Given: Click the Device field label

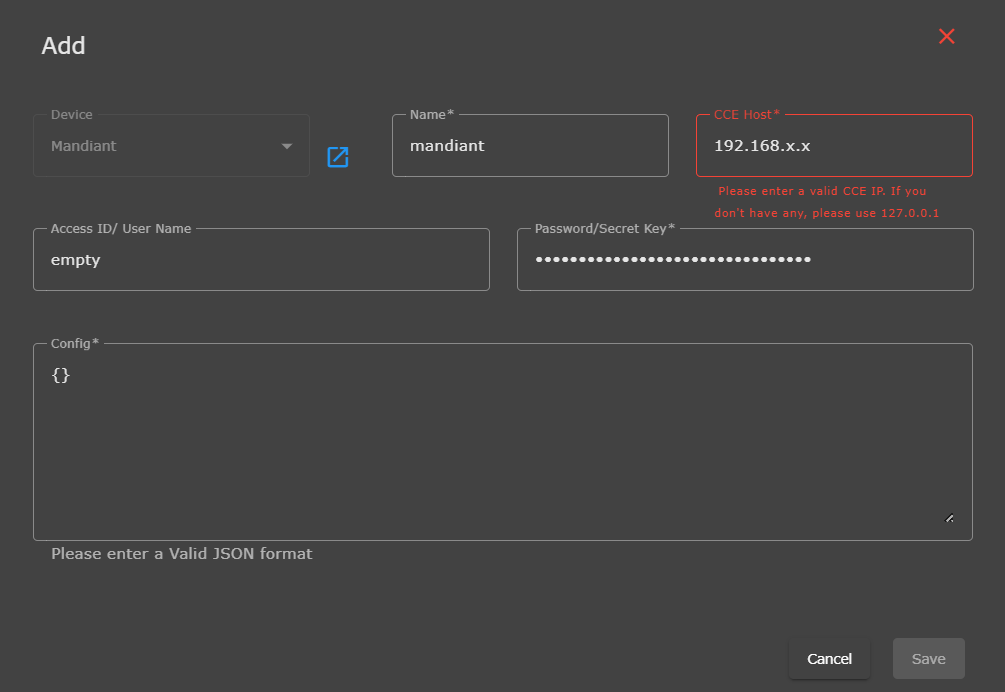Looking at the screenshot, I should pyautogui.click(x=71, y=115).
